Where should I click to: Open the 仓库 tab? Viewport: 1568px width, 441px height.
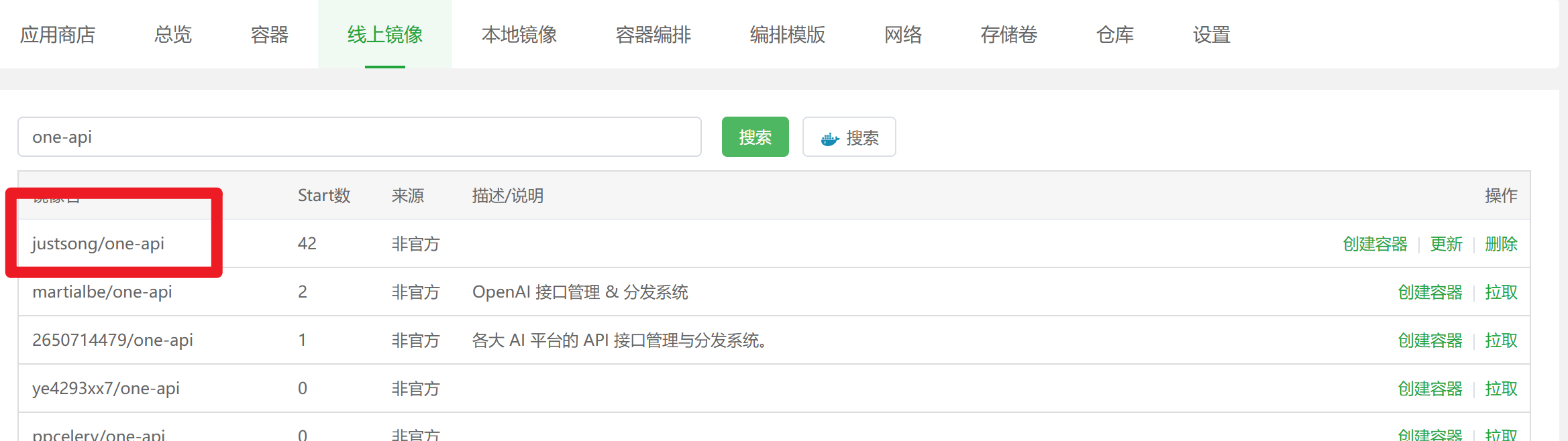1114,35
